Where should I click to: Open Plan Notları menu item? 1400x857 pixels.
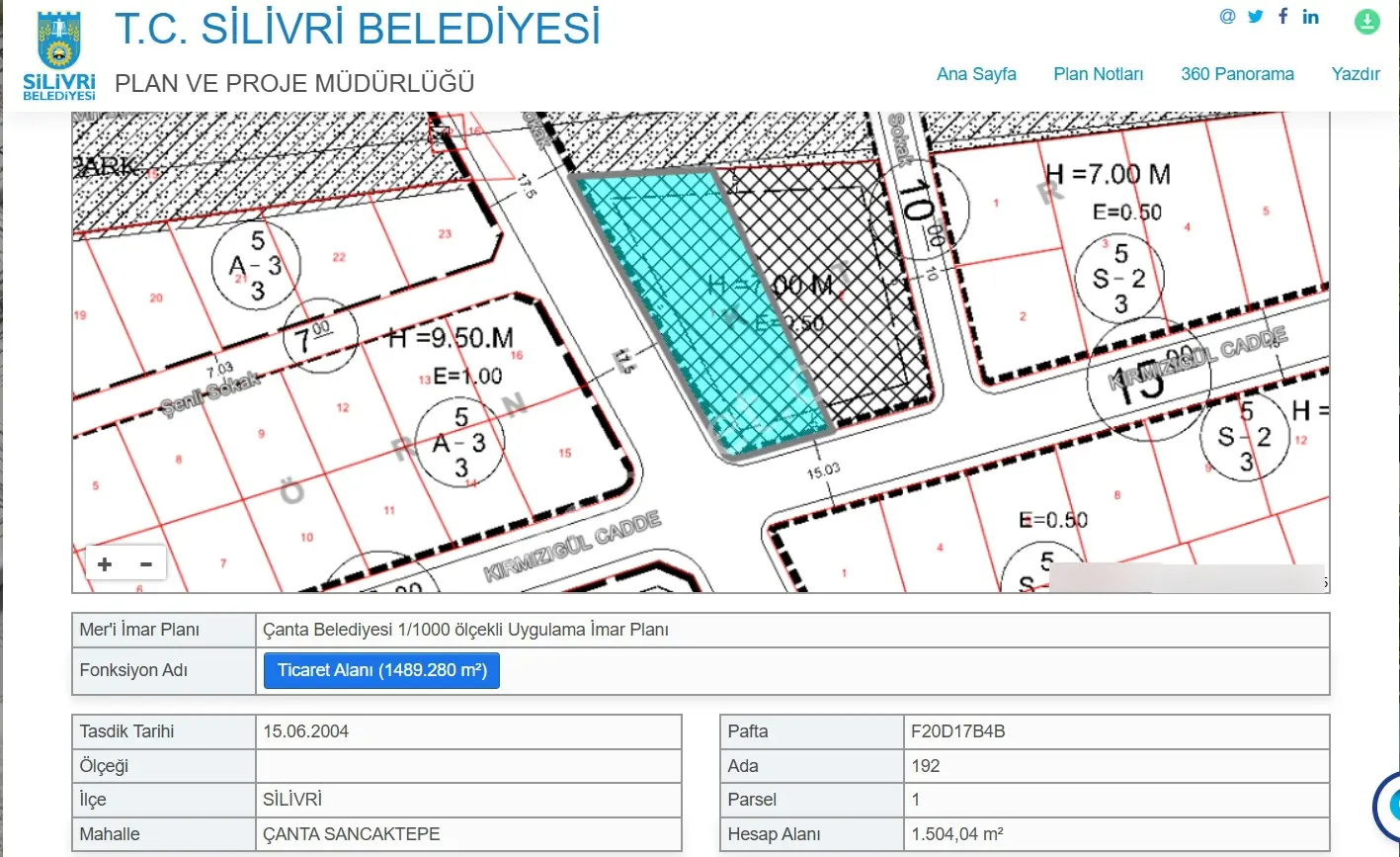(1098, 74)
